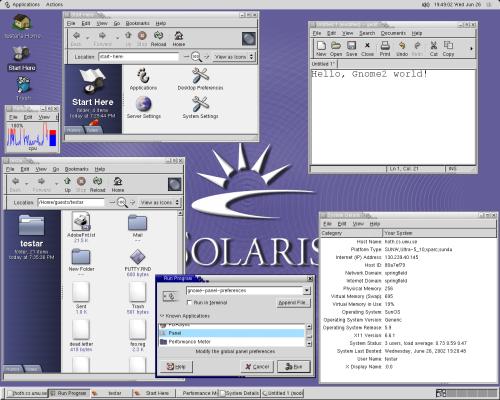Open Help menu in the system details window
The image size is (500, 400).
point(375,224)
